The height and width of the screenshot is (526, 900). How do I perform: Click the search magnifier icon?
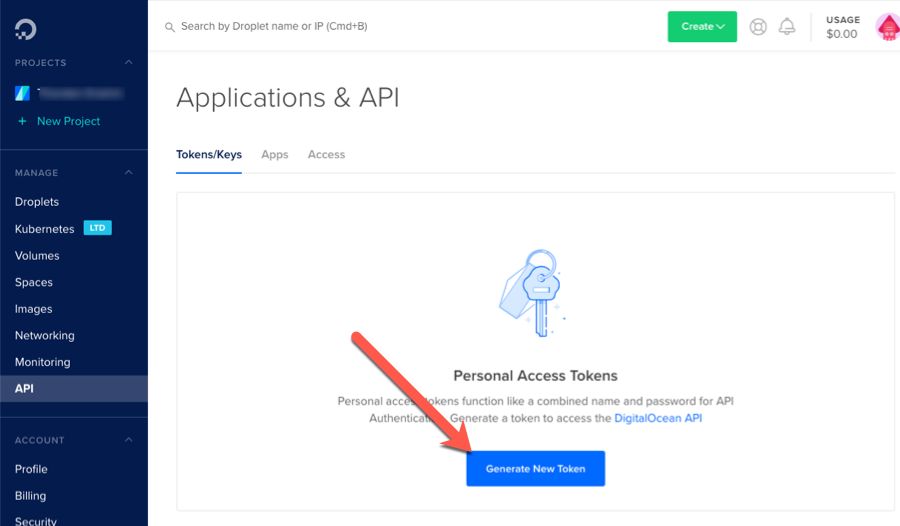[170, 27]
